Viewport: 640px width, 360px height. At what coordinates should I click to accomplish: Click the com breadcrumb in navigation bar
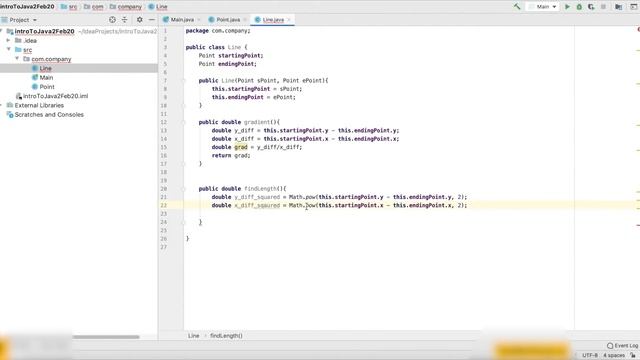(94, 7)
